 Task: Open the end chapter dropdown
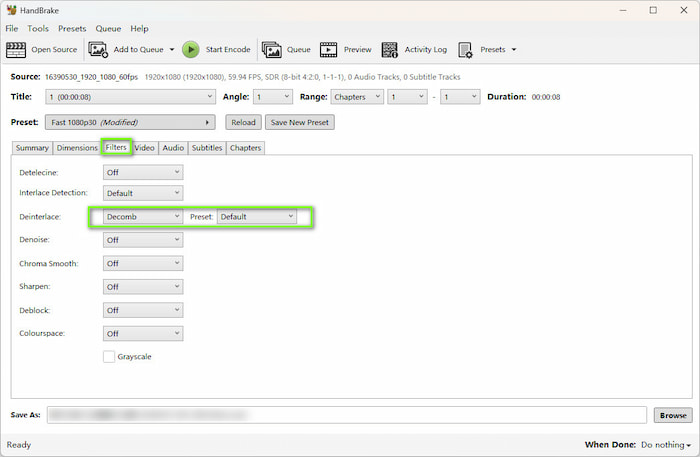460,97
